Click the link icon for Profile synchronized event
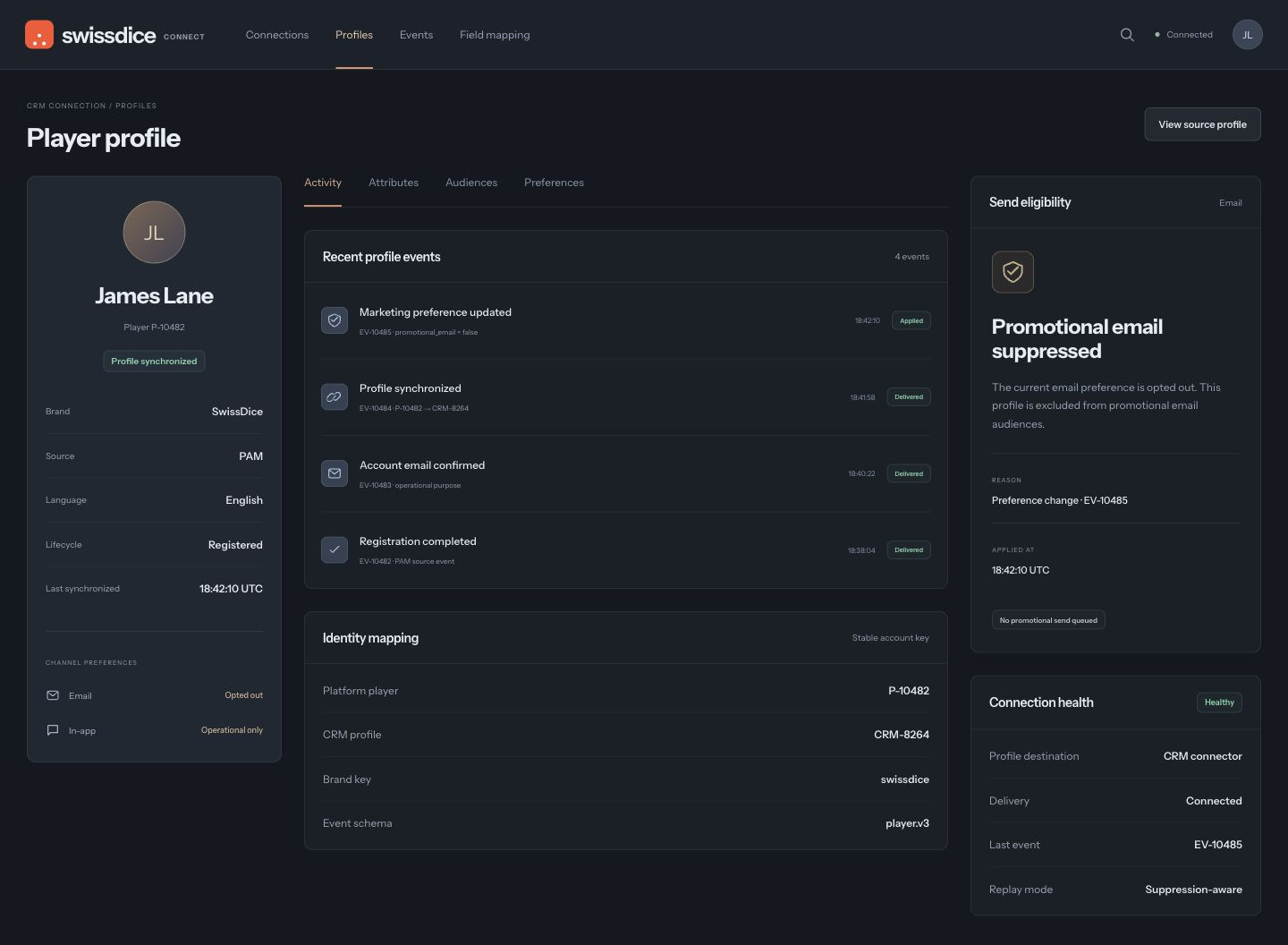Image resolution: width=1288 pixels, height=945 pixels. click(x=335, y=396)
